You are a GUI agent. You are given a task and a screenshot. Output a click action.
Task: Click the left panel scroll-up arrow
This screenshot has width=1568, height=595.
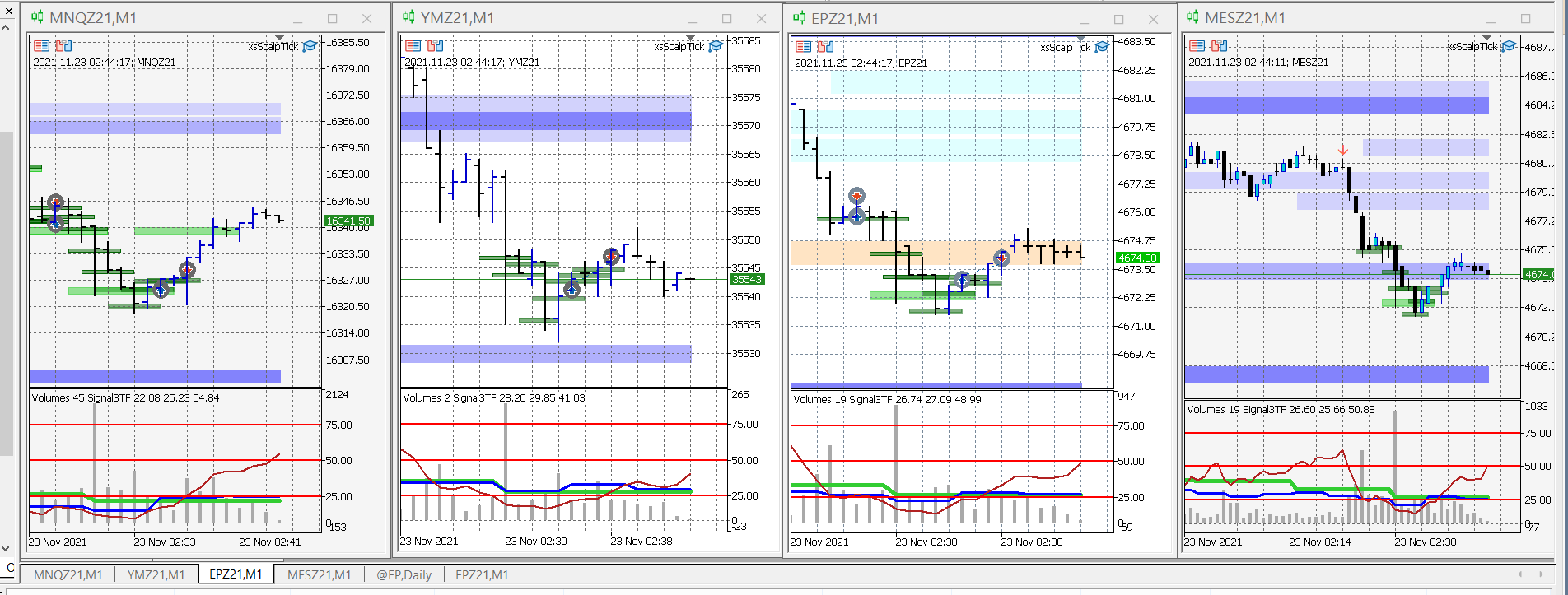click(6, 28)
